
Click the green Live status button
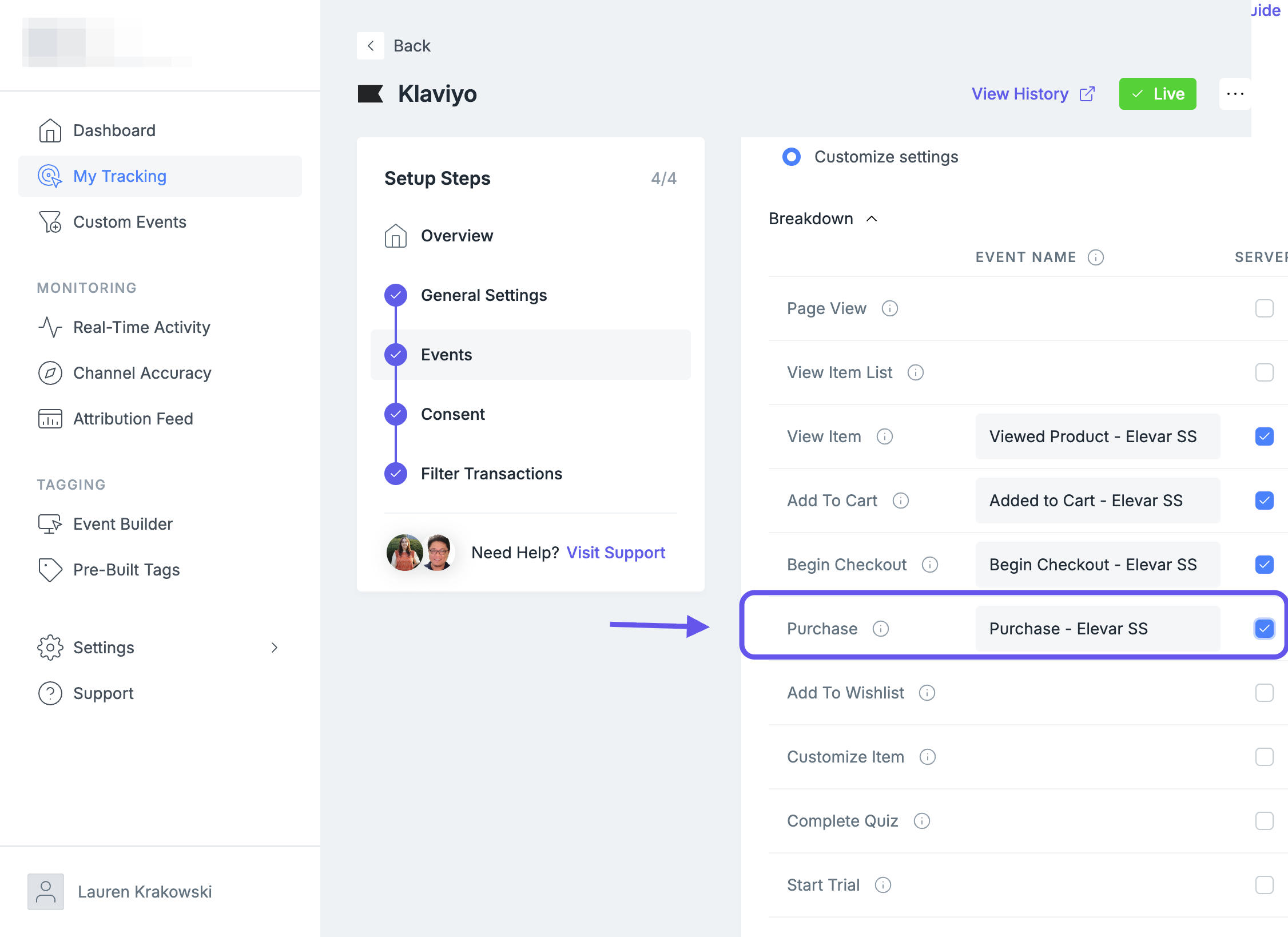[1158, 94]
